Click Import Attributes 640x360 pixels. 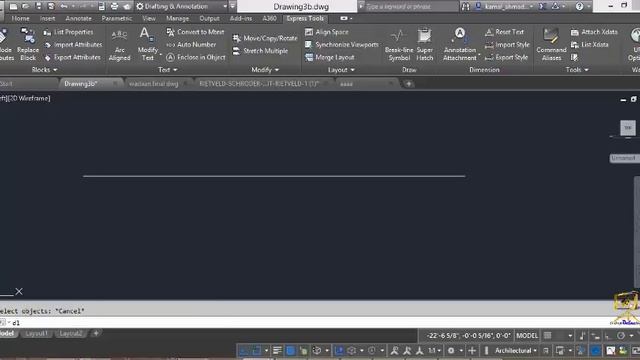(73, 44)
